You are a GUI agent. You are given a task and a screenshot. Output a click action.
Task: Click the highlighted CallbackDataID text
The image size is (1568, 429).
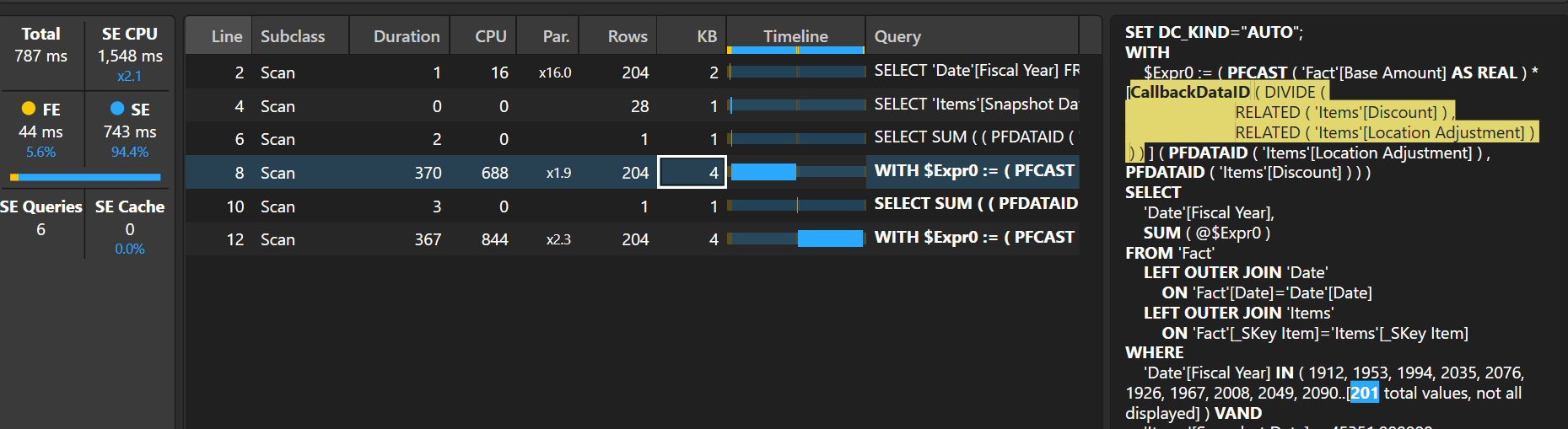(x=1189, y=92)
